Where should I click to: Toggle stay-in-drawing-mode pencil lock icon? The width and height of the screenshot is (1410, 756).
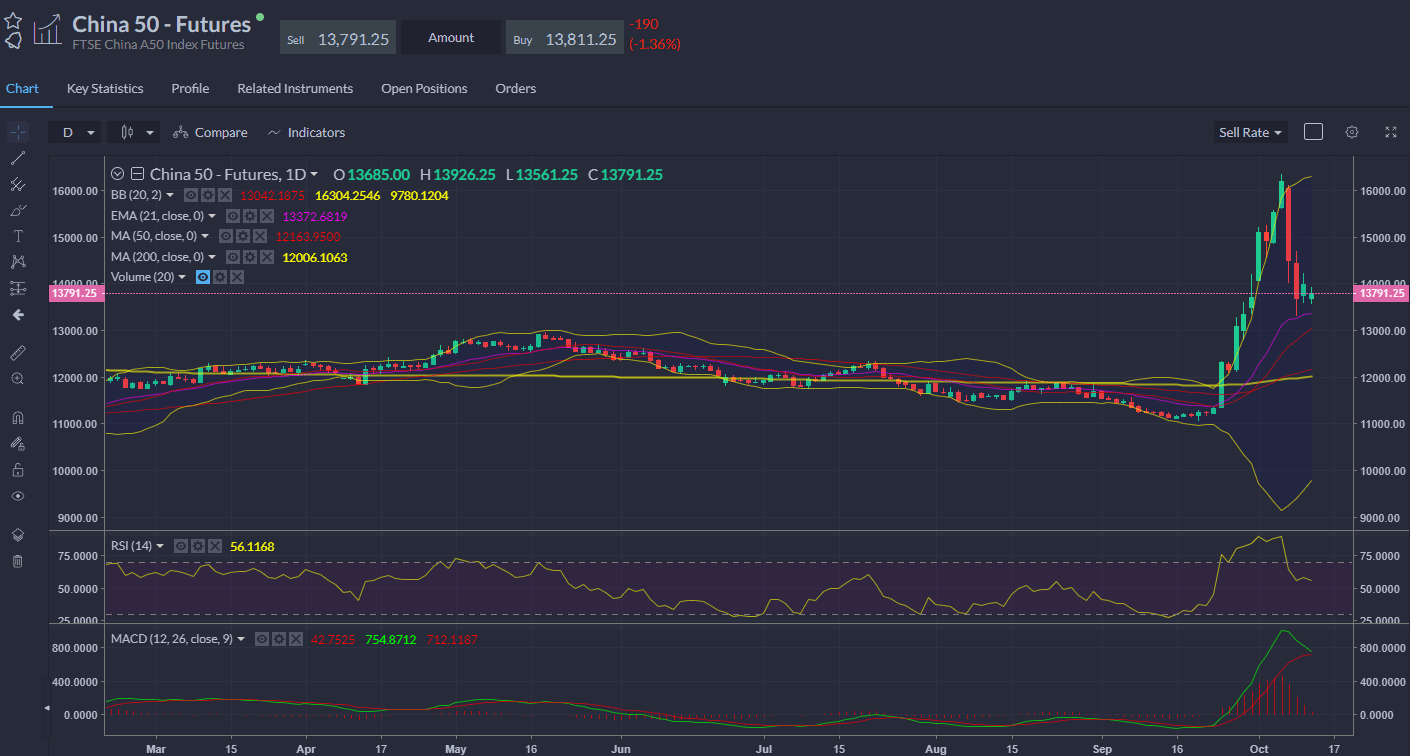pyautogui.click(x=17, y=444)
